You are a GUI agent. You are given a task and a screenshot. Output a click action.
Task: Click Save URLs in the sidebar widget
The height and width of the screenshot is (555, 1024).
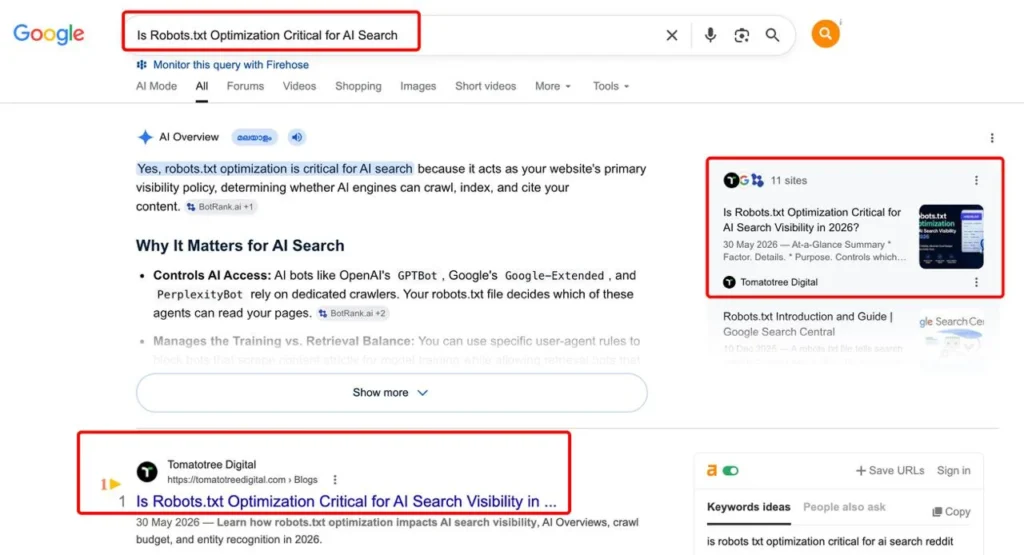[x=889, y=471]
